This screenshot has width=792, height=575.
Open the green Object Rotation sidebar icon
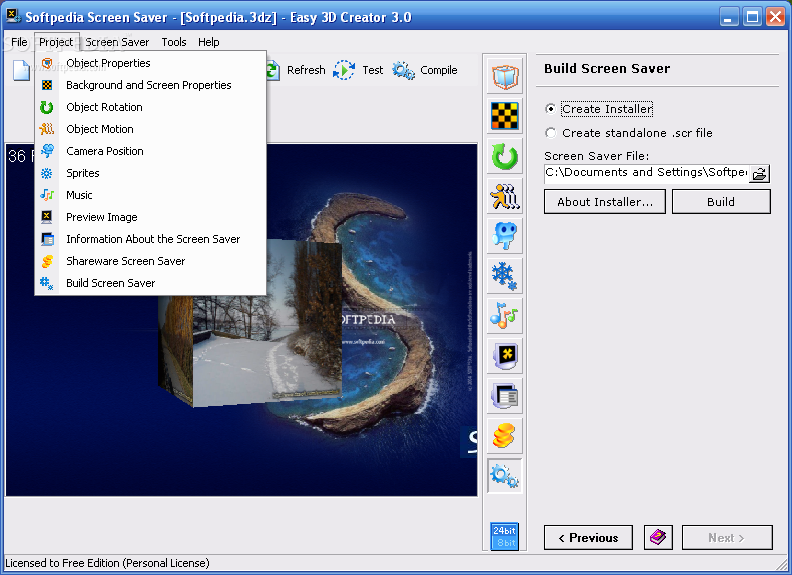505,156
